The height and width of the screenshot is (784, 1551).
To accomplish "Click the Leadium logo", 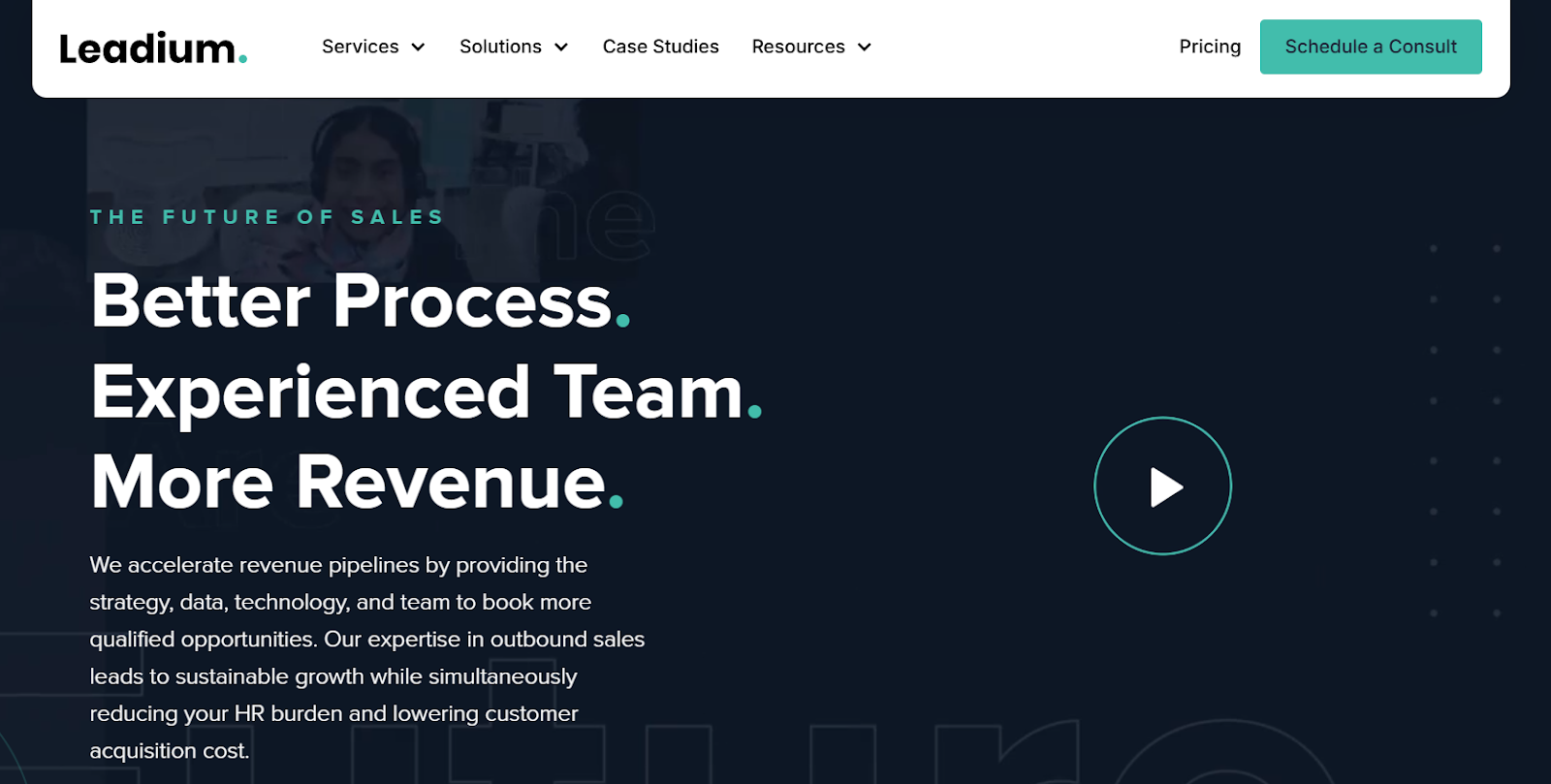I will tap(153, 47).
